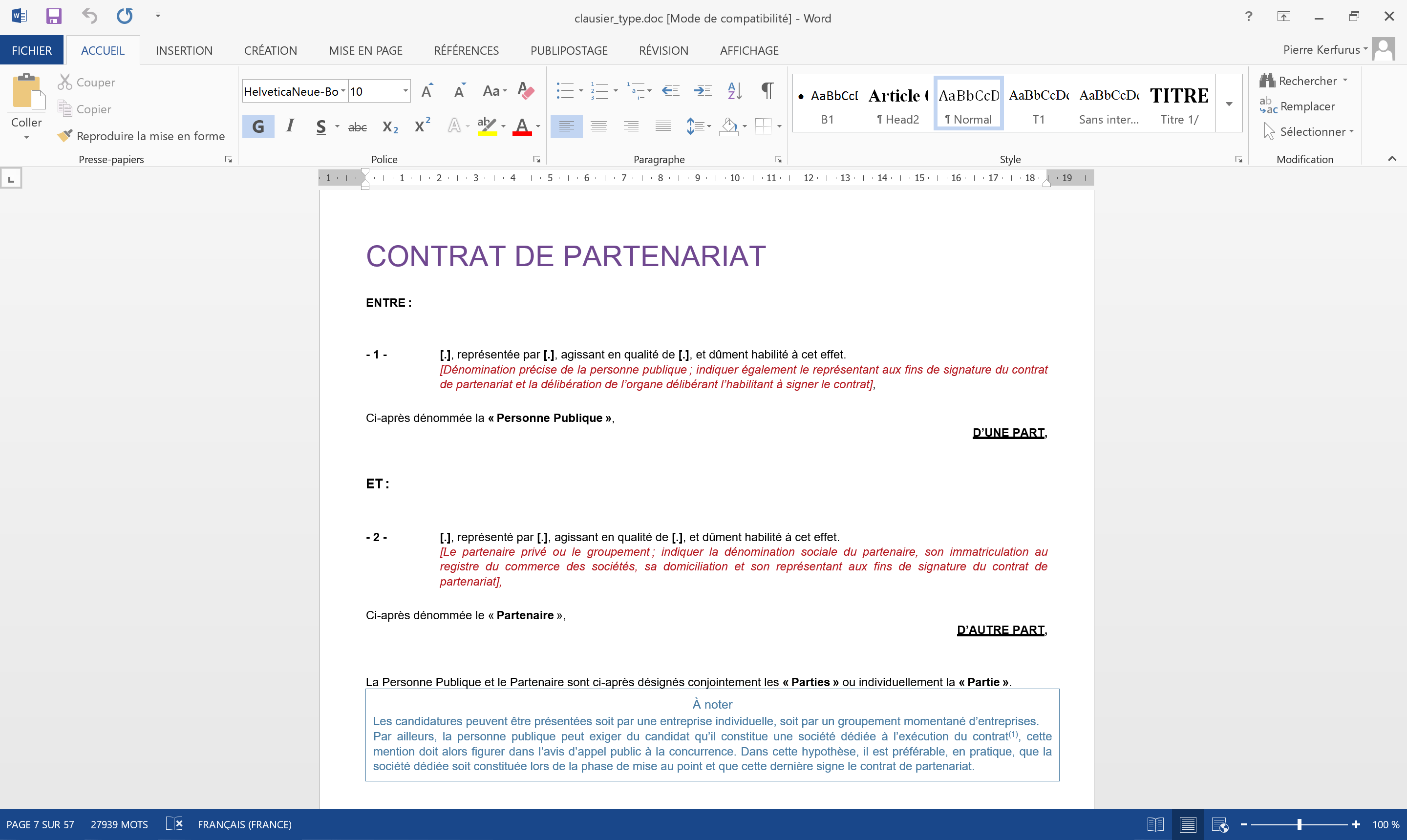Click the bullet list icon
The image size is (1407, 840).
click(564, 90)
